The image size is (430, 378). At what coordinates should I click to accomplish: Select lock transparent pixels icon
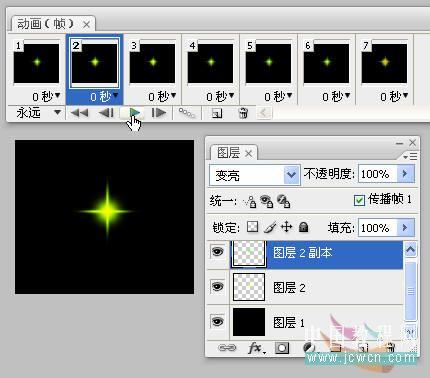(252, 227)
